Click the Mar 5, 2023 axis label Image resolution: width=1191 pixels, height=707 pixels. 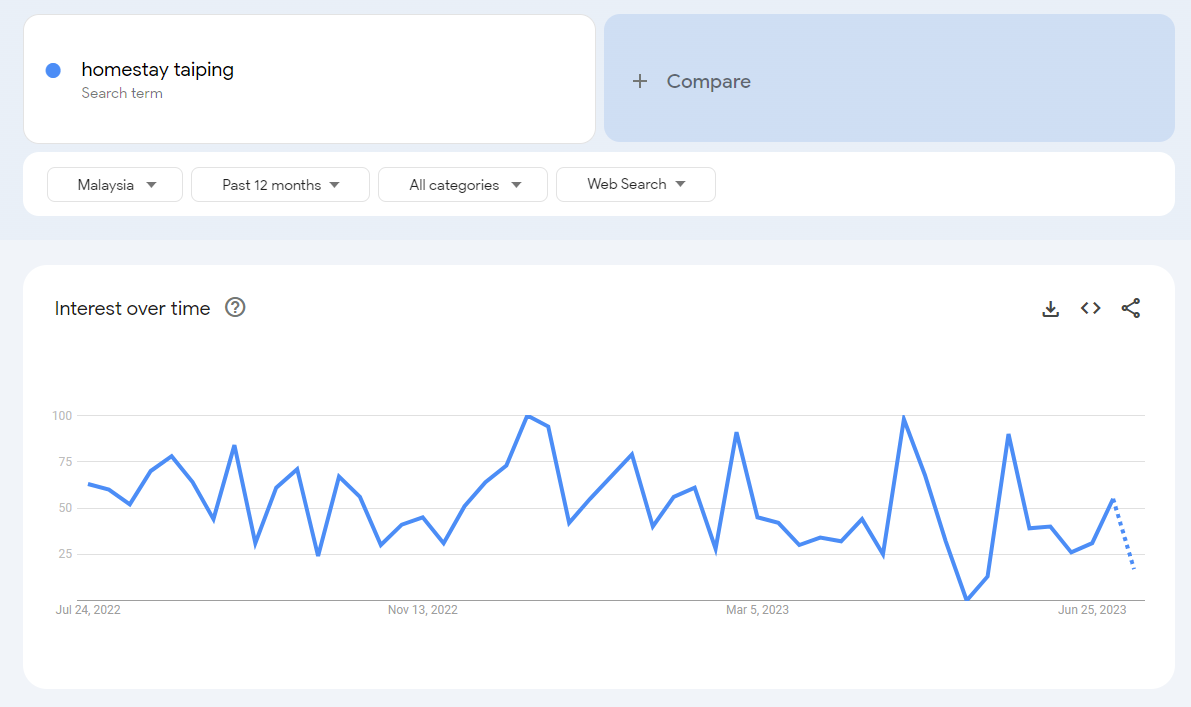pyautogui.click(x=757, y=610)
